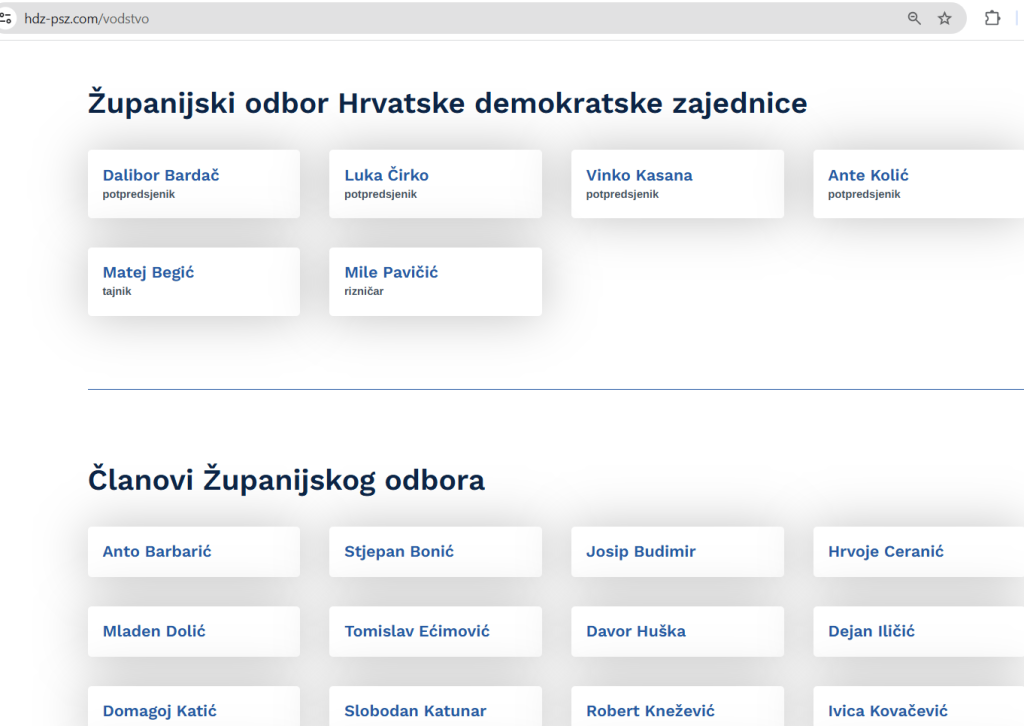Click 'rizničar' label under Mile Pavičić
The height and width of the screenshot is (726, 1024).
pos(364,291)
